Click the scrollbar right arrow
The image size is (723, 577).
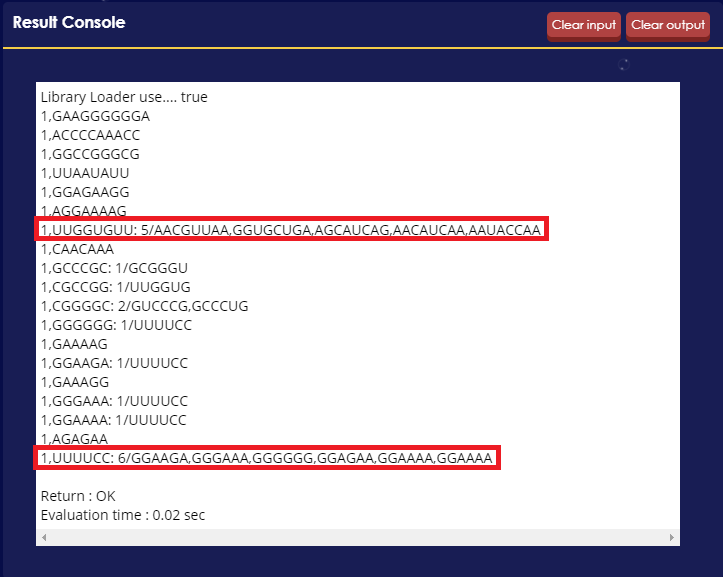[x=671, y=537]
